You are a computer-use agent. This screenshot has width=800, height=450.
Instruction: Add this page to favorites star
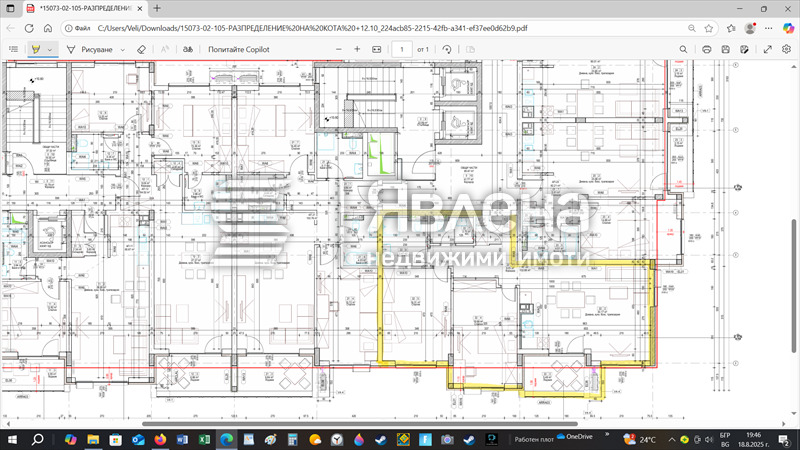709,29
